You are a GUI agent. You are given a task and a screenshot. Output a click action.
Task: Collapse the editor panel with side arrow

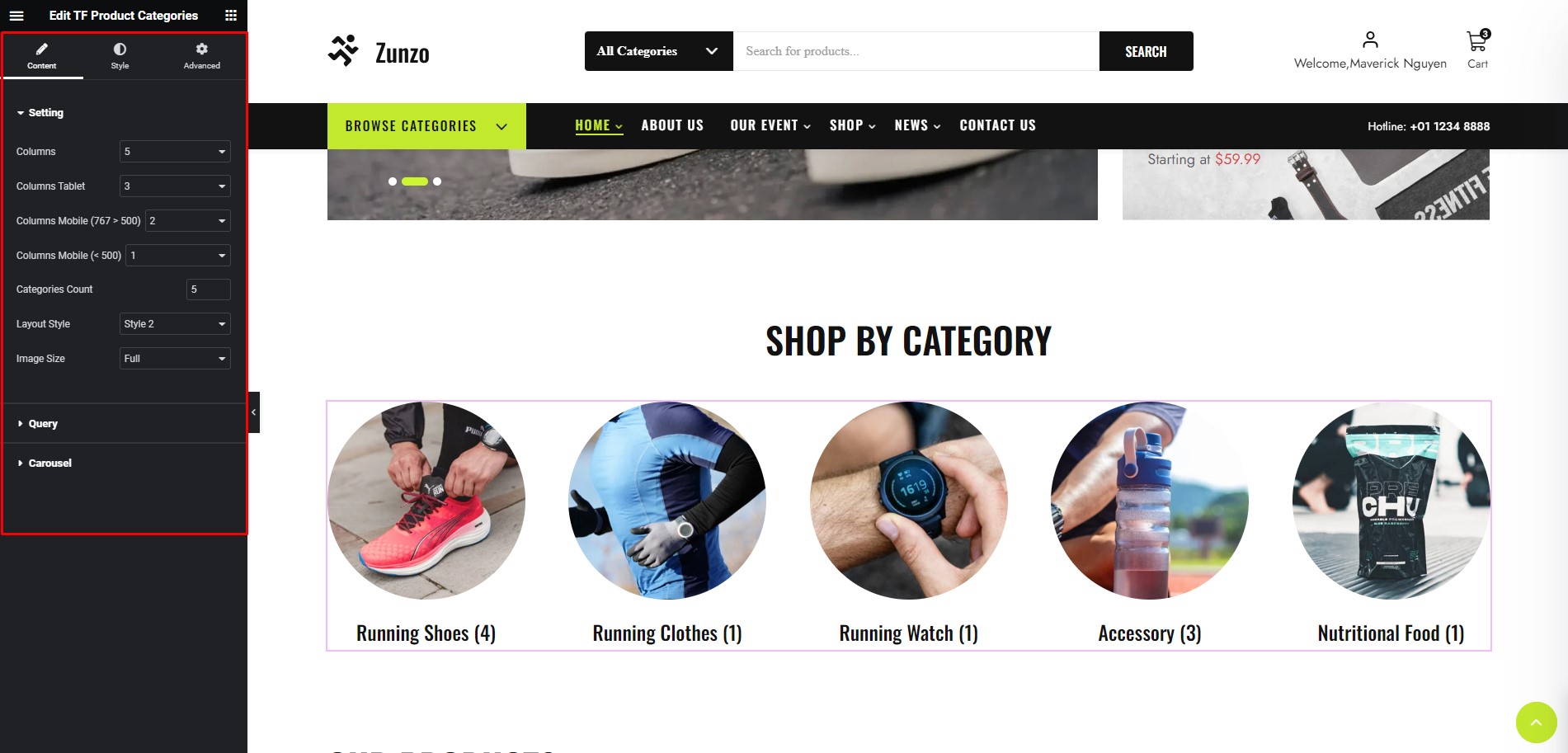[x=254, y=412]
